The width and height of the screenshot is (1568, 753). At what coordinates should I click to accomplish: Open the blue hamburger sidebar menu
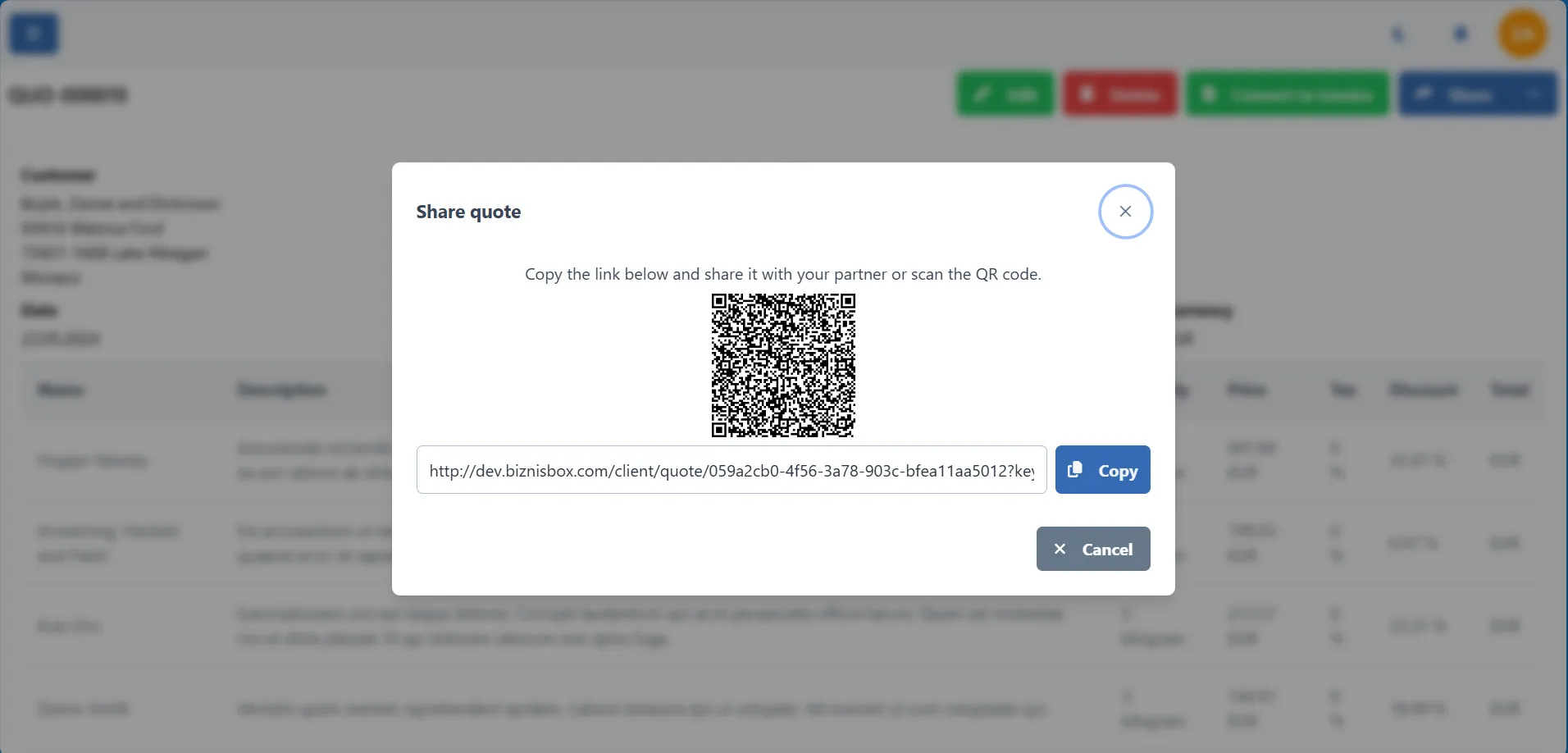click(34, 34)
